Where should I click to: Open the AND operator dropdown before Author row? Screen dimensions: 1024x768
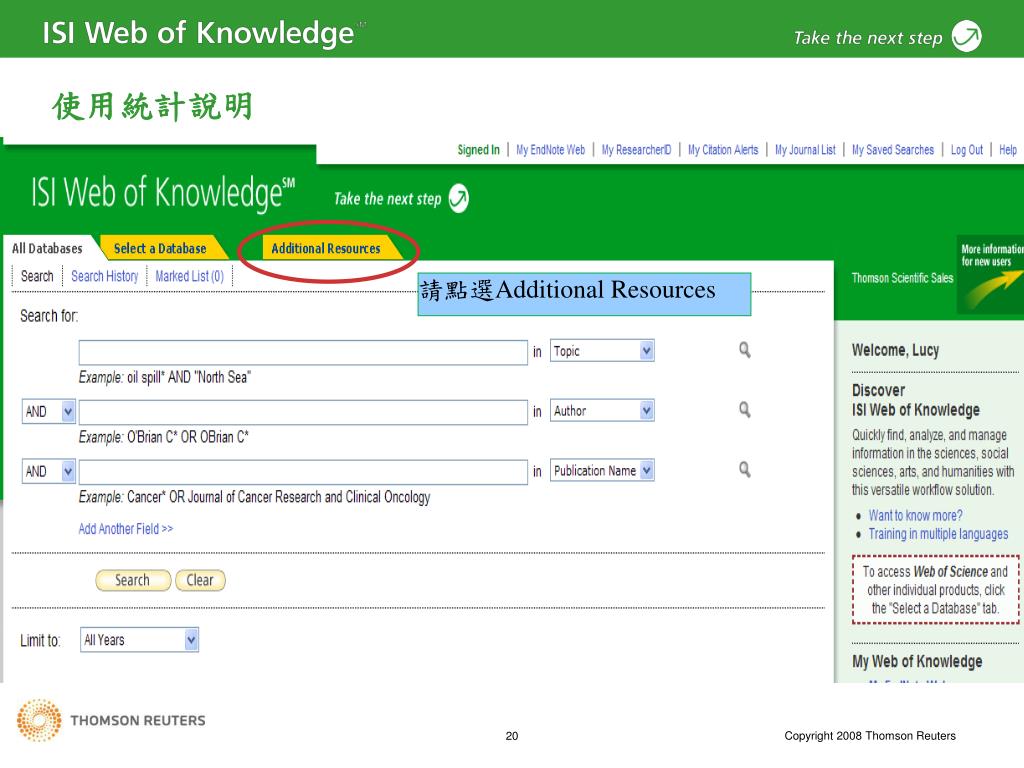49,411
